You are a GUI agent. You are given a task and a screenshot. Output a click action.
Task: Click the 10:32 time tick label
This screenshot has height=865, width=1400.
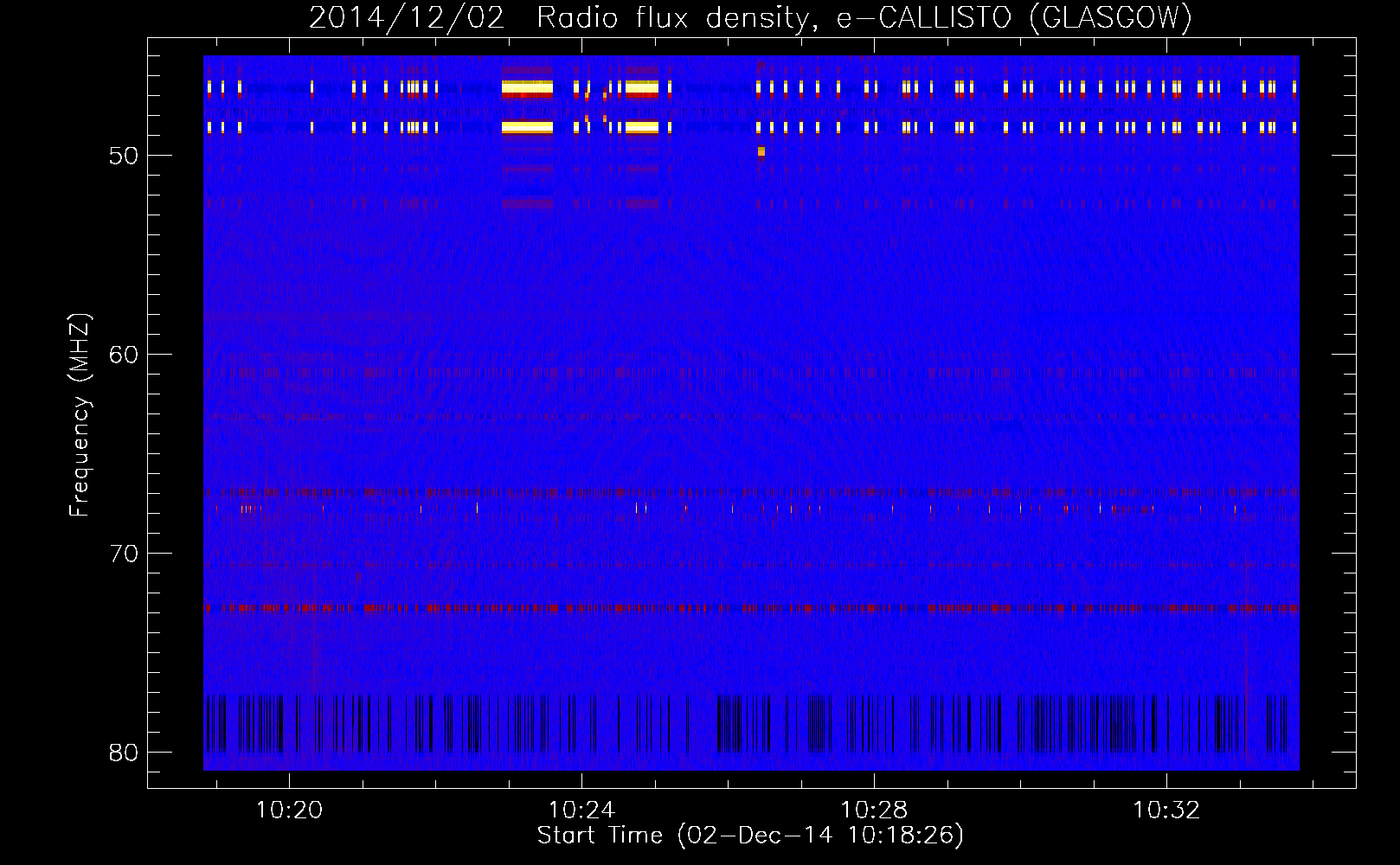1166,810
